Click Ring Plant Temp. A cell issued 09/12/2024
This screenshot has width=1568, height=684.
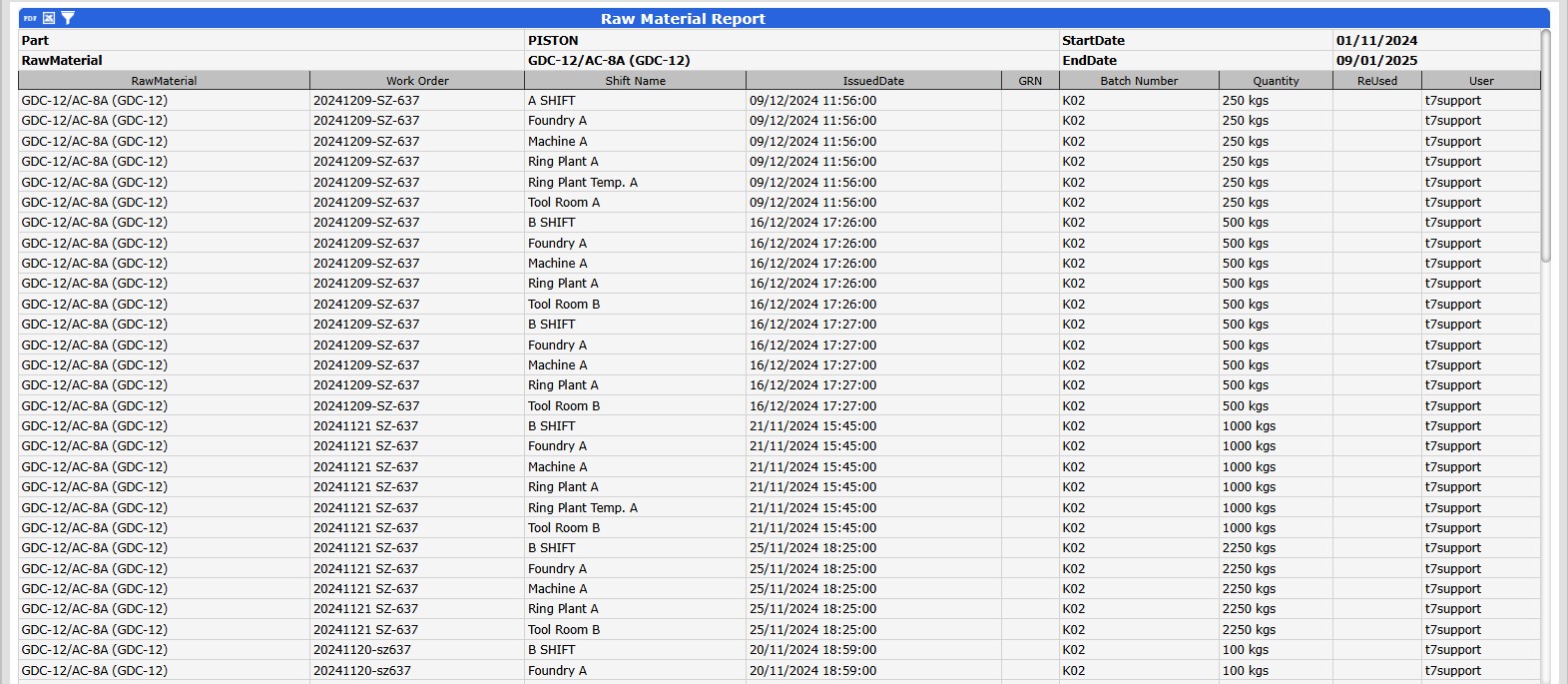634,183
